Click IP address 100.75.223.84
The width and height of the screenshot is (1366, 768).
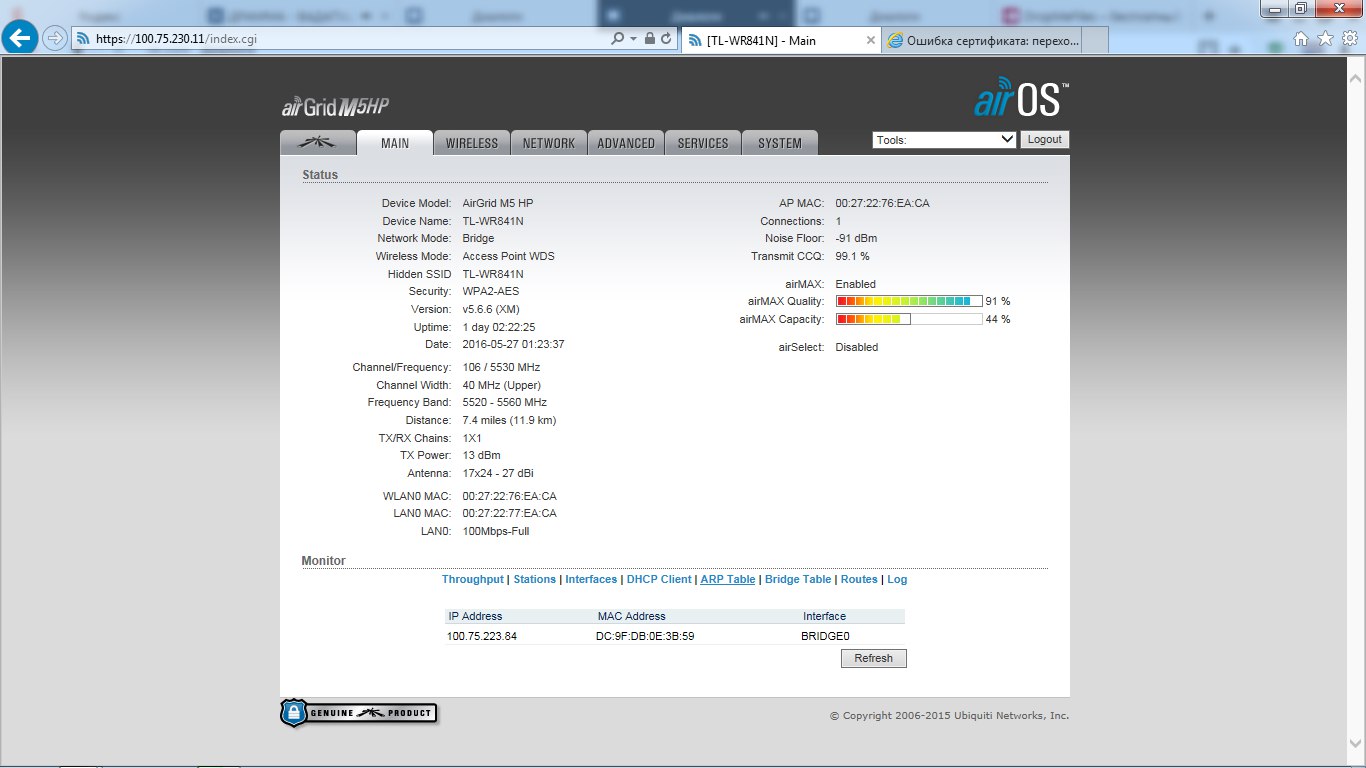(482, 636)
